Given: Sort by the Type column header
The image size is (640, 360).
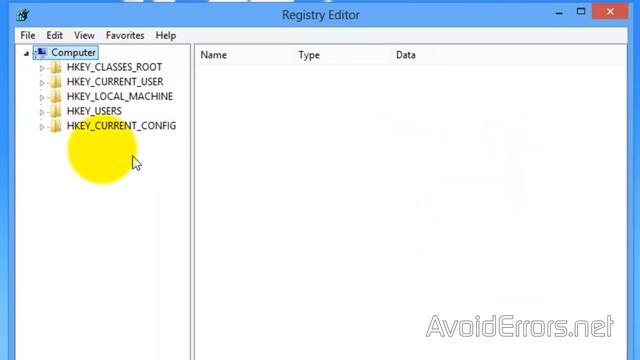Looking at the screenshot, I should 342,55.
